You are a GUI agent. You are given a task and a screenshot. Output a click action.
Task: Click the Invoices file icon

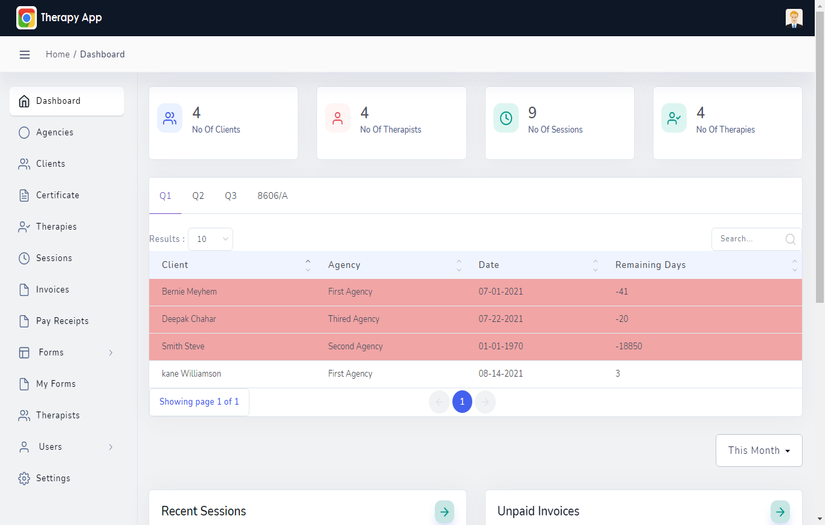[x=24, y=290]
